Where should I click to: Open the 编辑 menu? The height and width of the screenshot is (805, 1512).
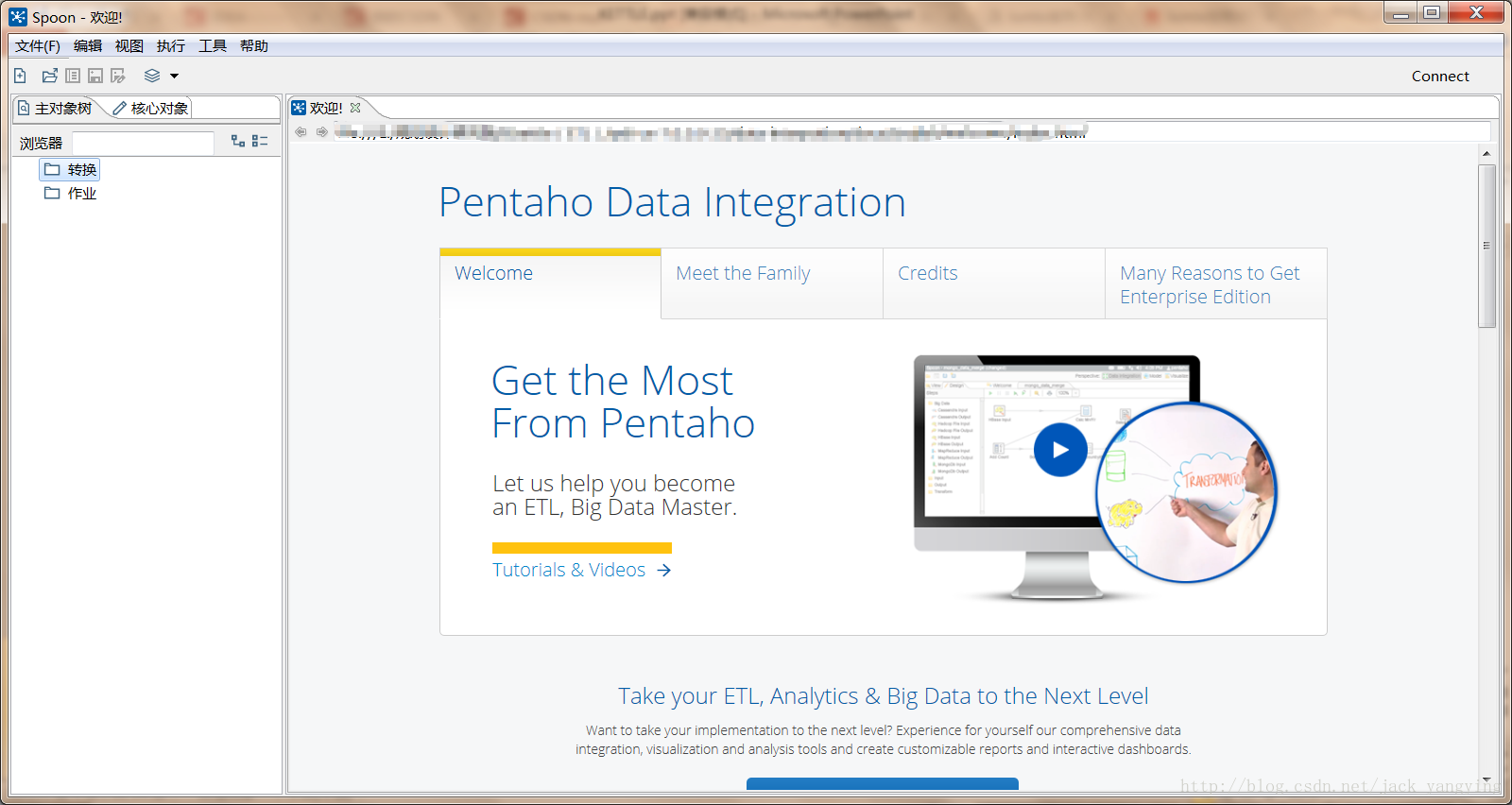(x=88, y=46)
